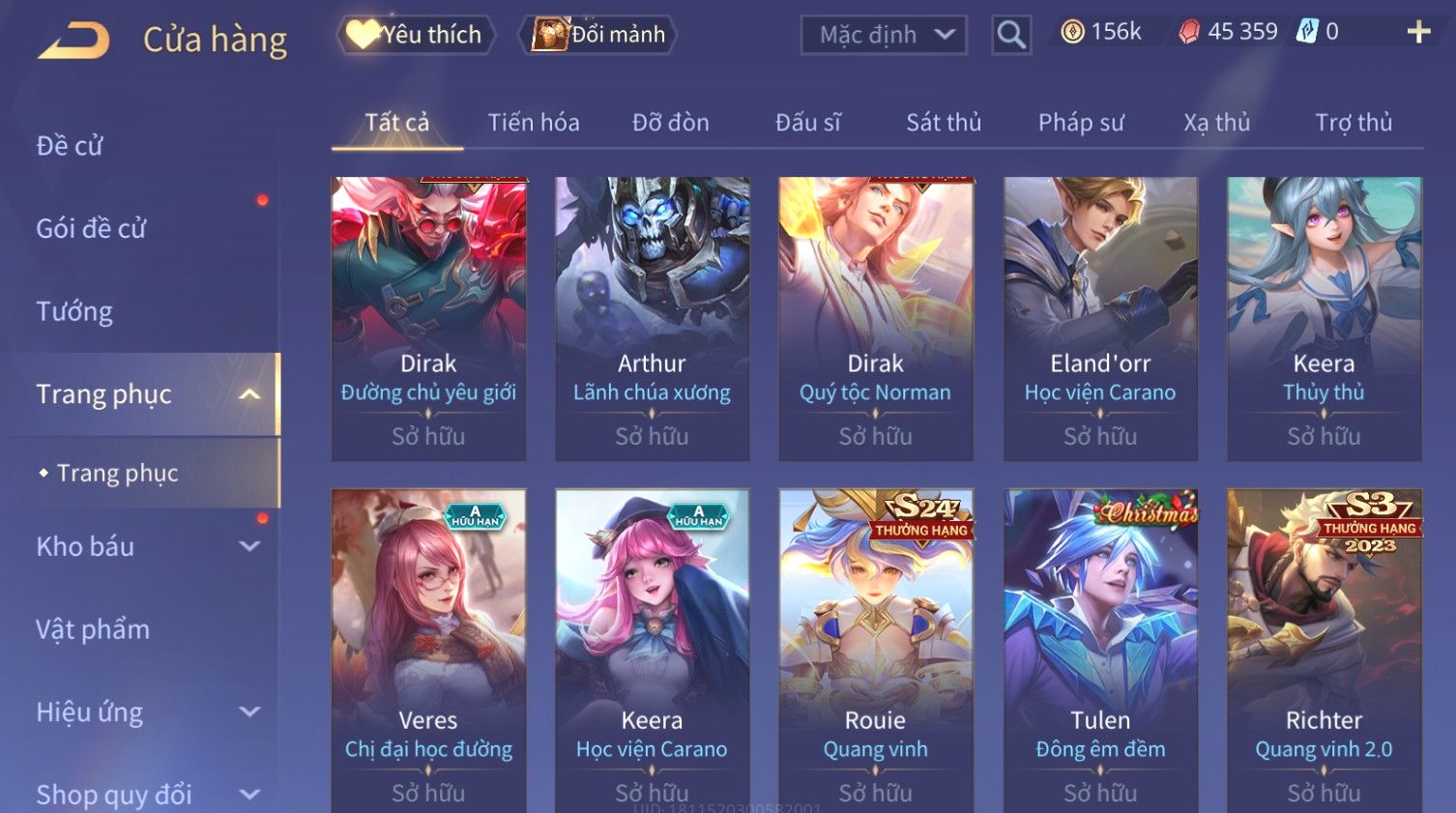Click the heart icon in Yêu thích
Viewport: 1456px width, 813px height.
point(363,35)
